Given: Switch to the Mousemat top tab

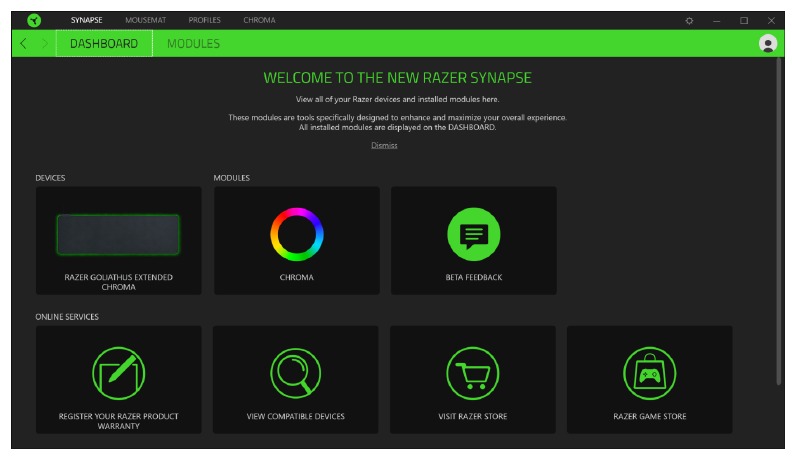Looking at the screenshot, I should [145, 20].
